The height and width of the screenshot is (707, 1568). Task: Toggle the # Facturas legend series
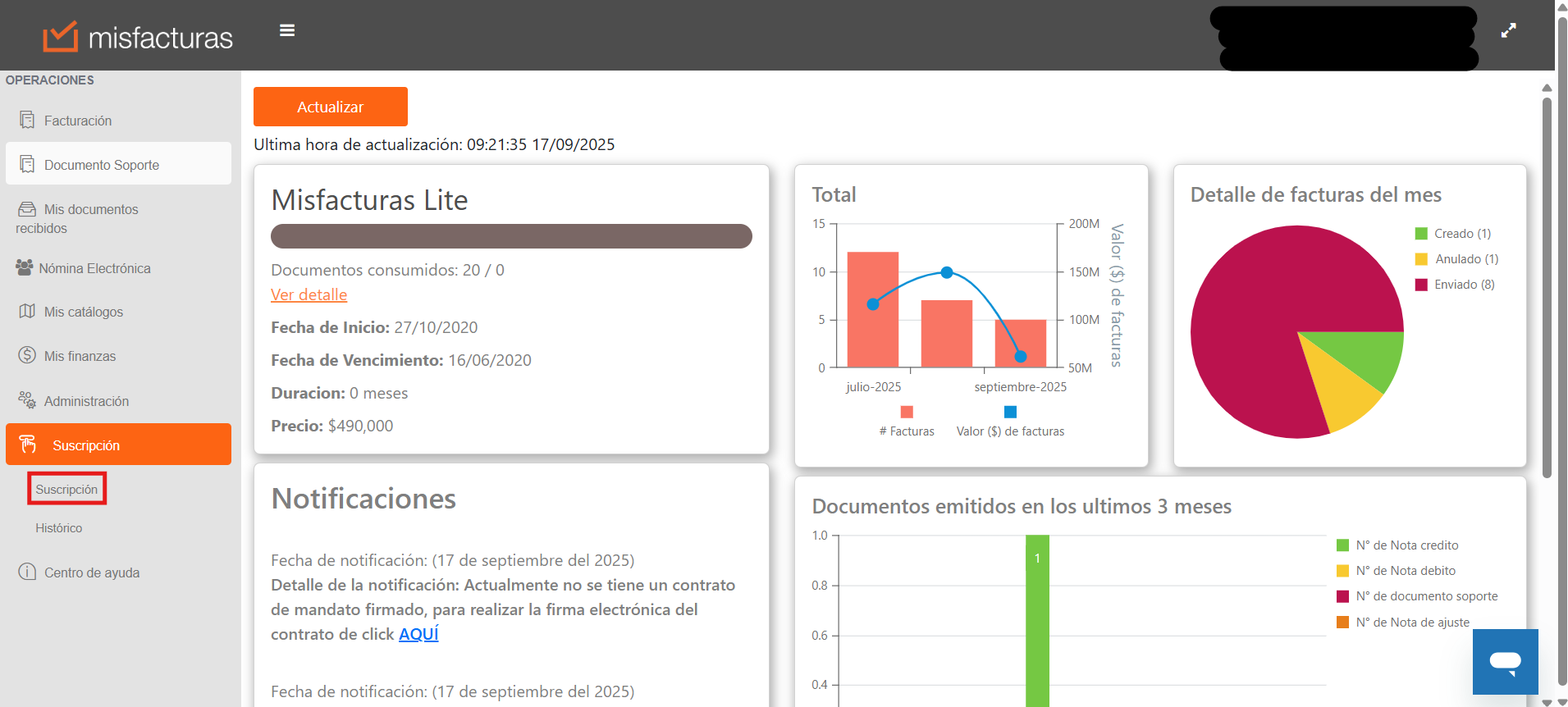click(x=907, y=431)
